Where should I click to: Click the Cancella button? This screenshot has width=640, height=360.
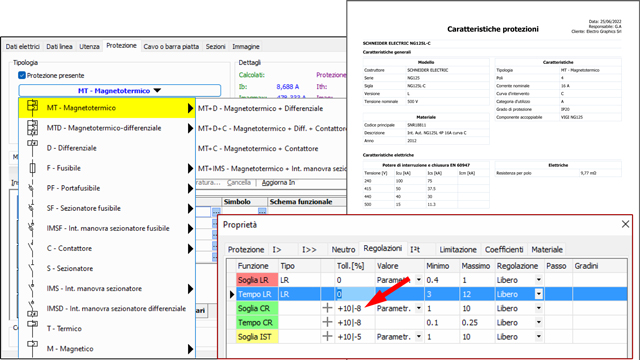coord(239,182)
